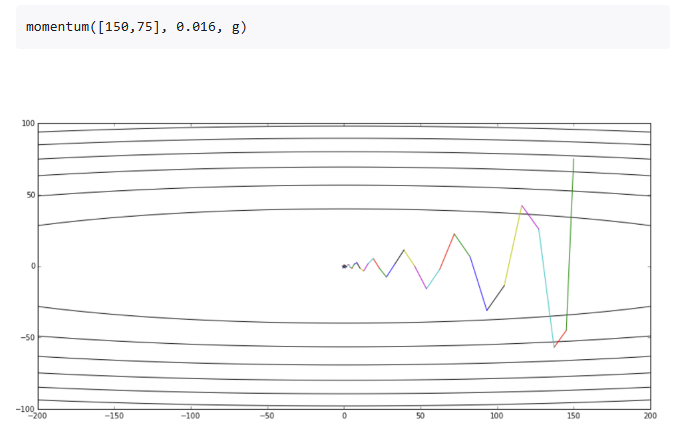Click y-axis tick label -50
Screen dimensions: 686x434
point(26,338)
